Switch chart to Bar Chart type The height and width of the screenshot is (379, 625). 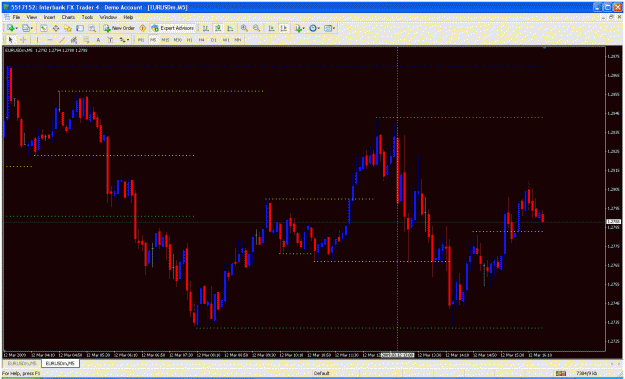coord(205,28)
